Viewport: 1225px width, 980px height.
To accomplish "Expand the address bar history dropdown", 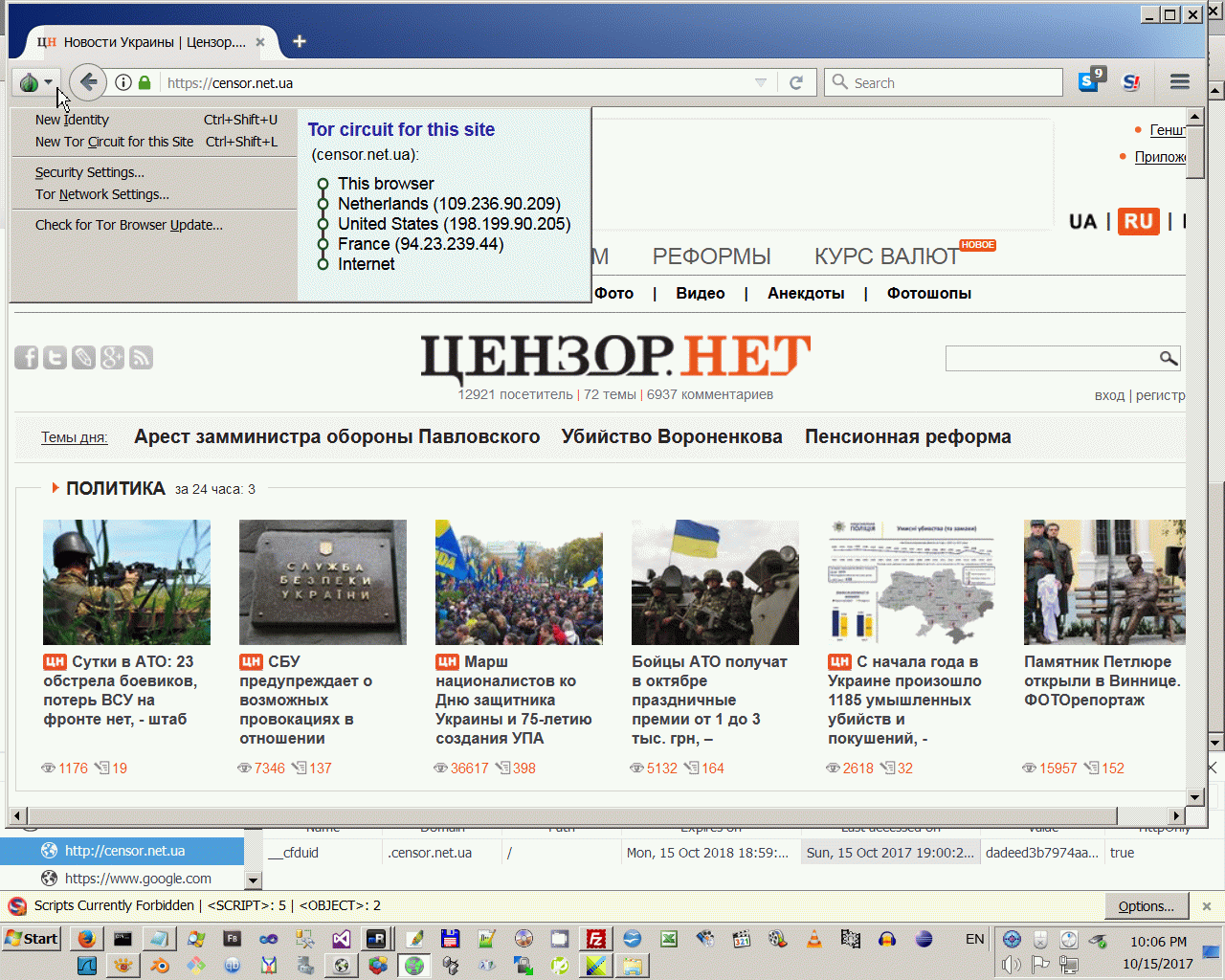I will [x=761, y=82].
